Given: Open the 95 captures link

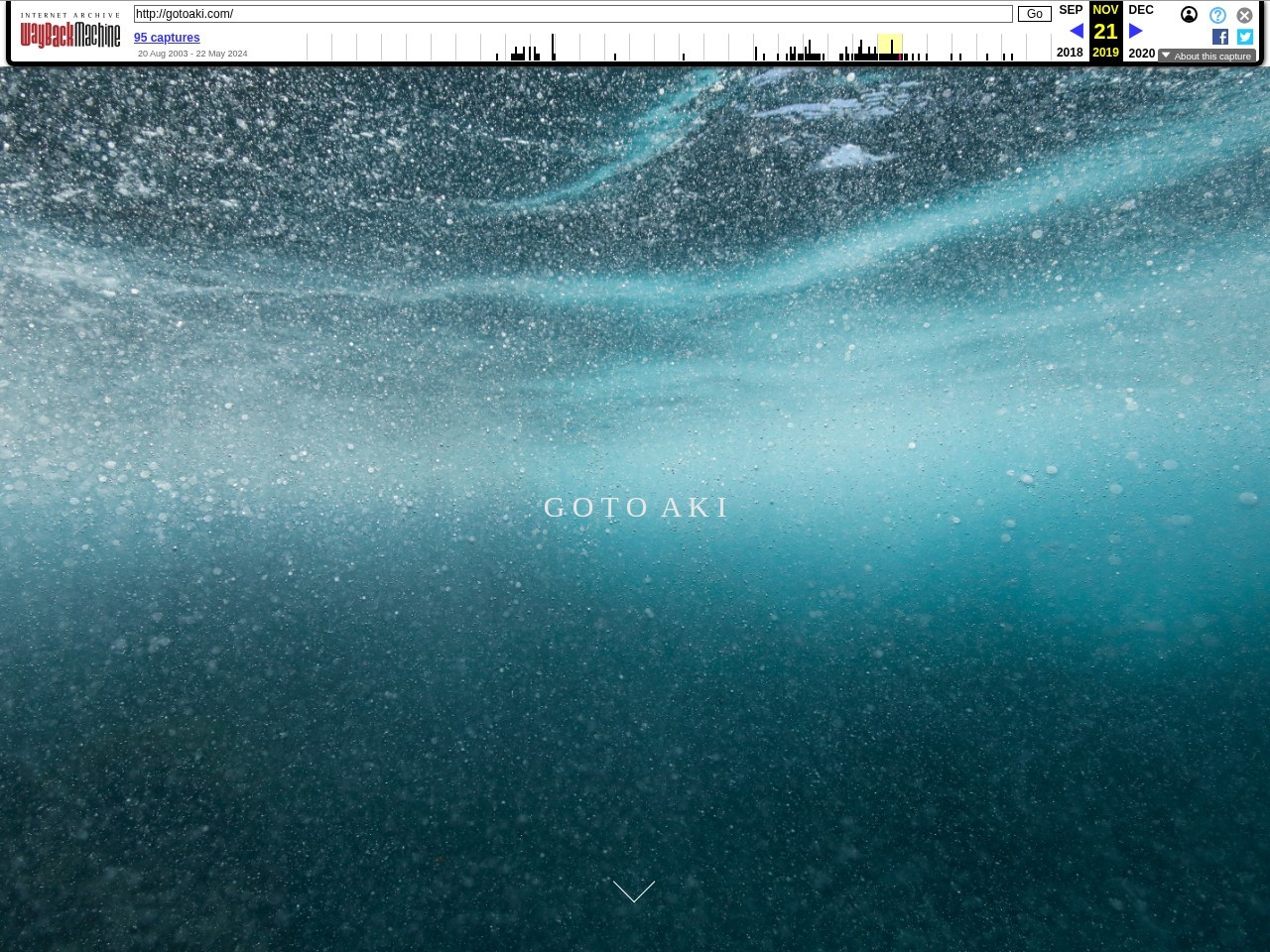Looking at the screenshot, I should pos(167,38).
